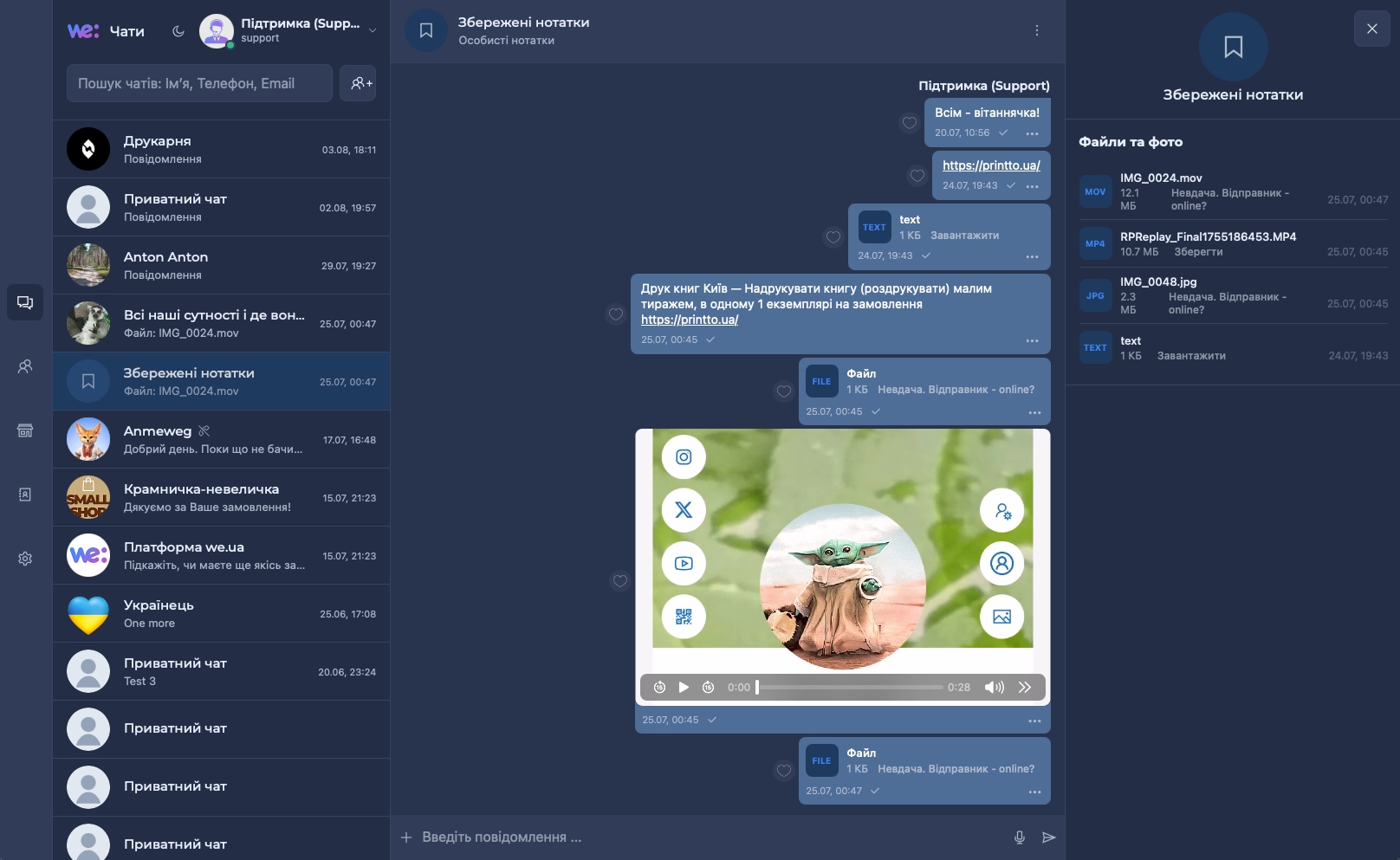The width and height of the screenshot is (1400, 860).
Task: Open the add contact icon
Action: 358,83
